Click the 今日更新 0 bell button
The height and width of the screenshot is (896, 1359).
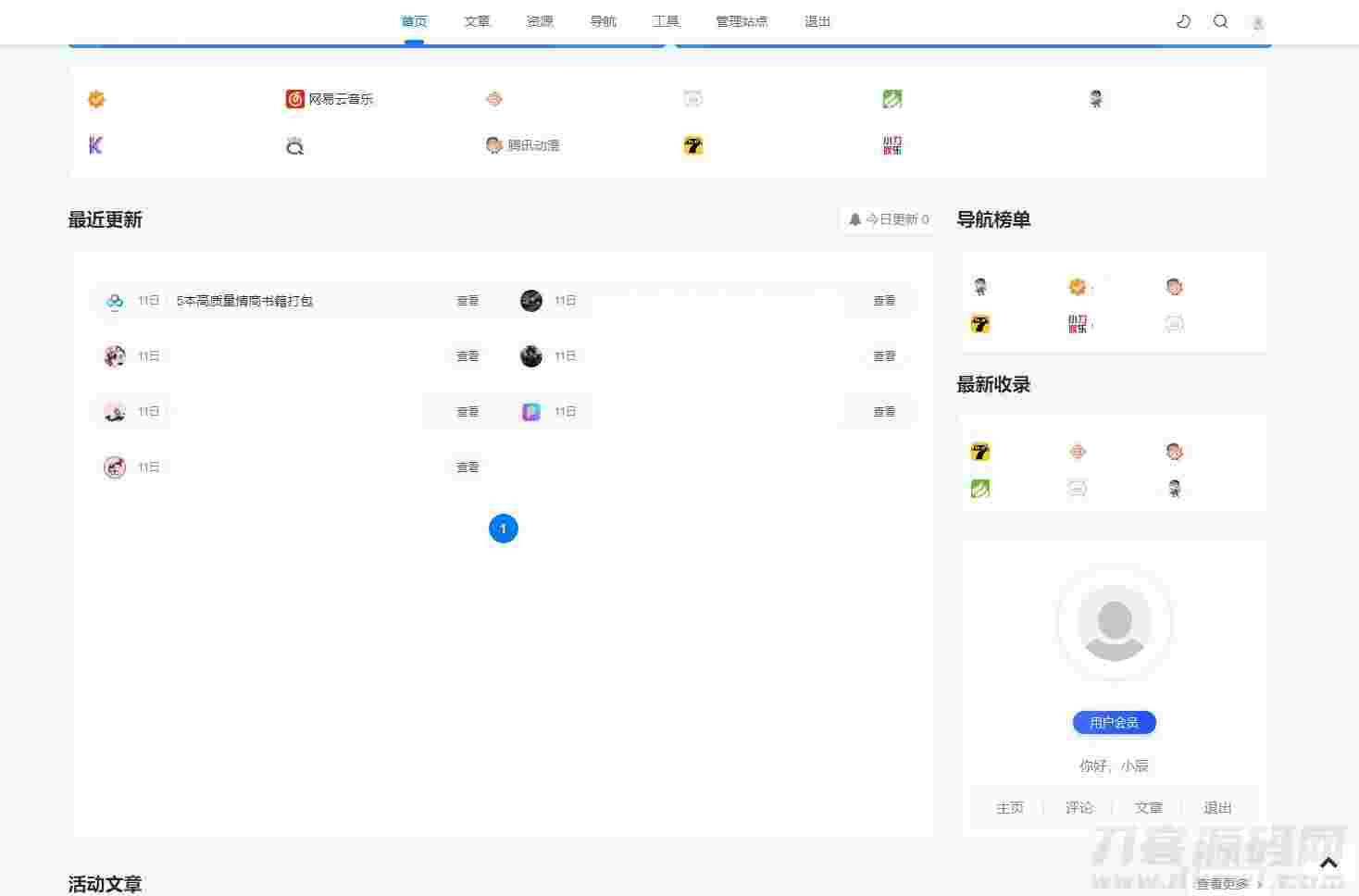coord(889,219)
